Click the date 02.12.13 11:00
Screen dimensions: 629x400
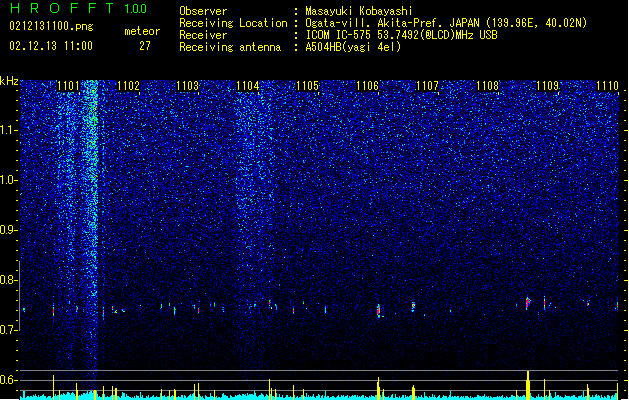pos(51,46)
